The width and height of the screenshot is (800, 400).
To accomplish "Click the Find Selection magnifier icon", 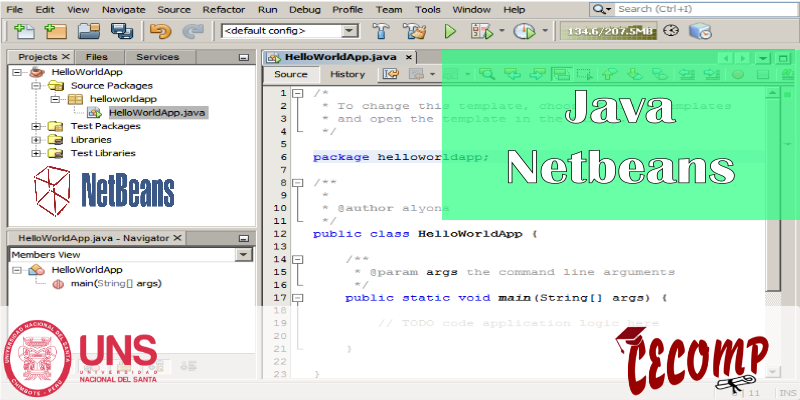I will coord(487,74).
